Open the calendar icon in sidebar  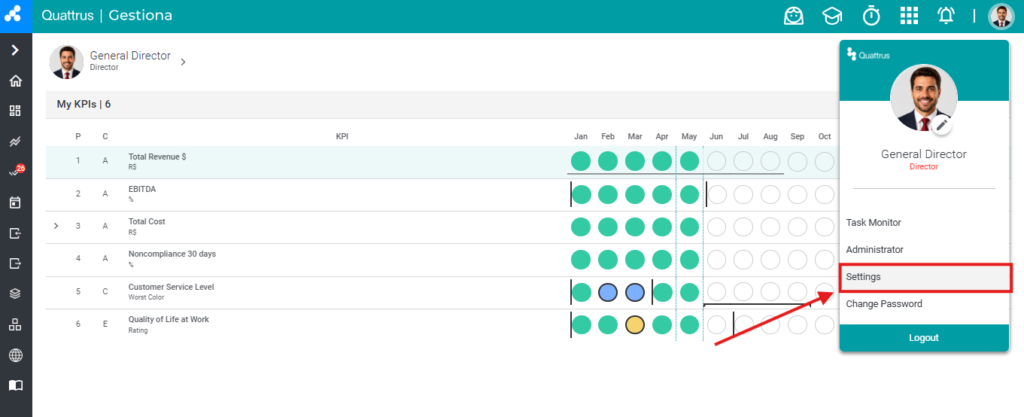[x=16, y=202]
